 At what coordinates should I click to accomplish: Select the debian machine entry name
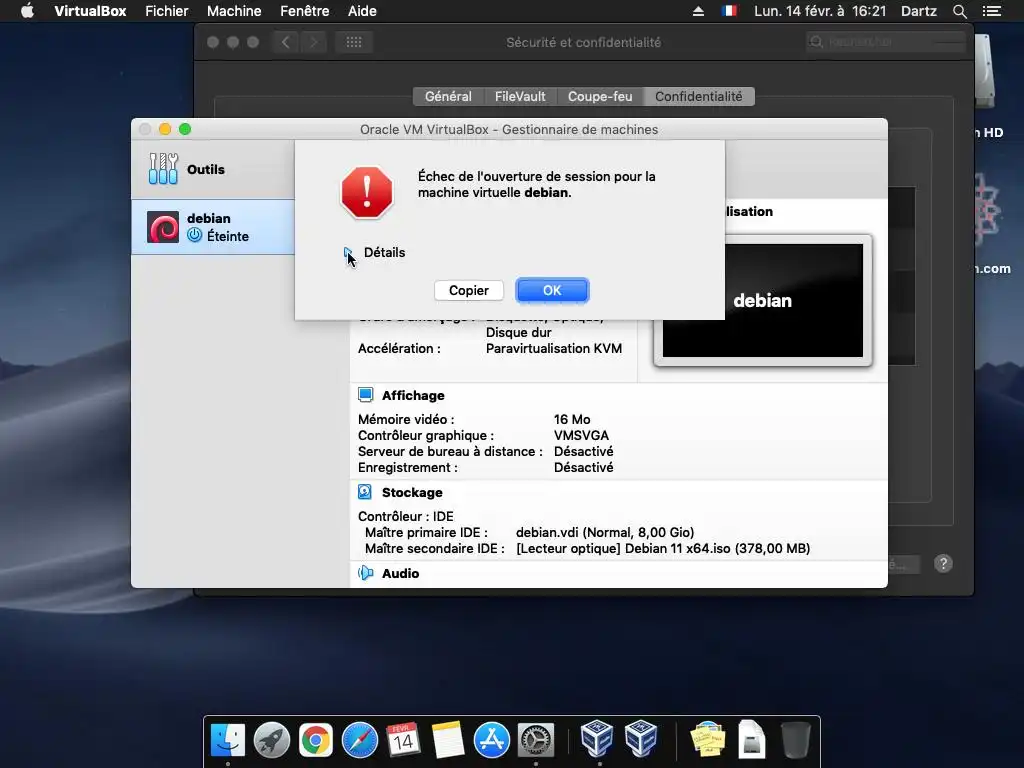[209, 218]
